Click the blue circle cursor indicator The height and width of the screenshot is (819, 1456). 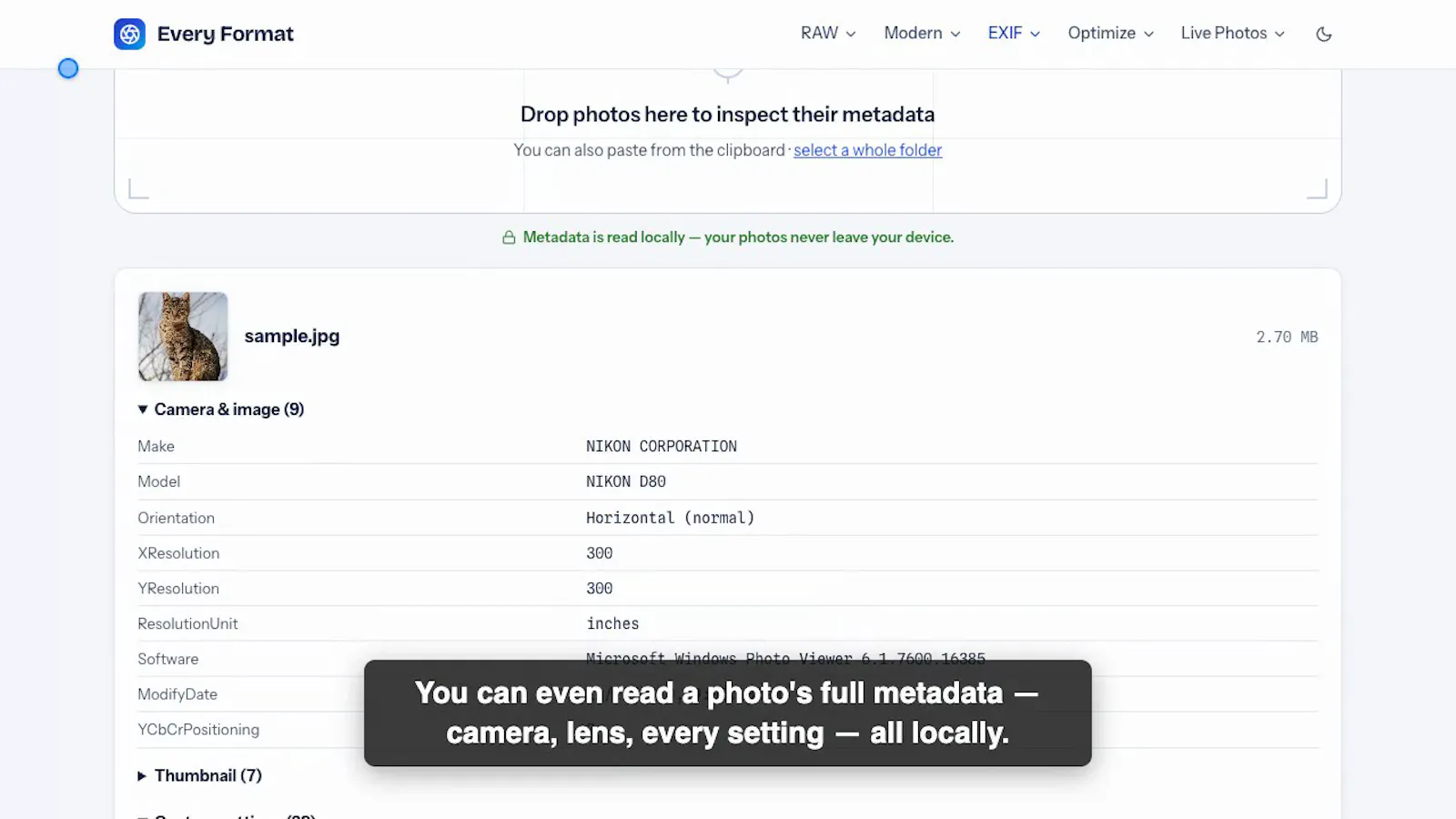(68, 68)
